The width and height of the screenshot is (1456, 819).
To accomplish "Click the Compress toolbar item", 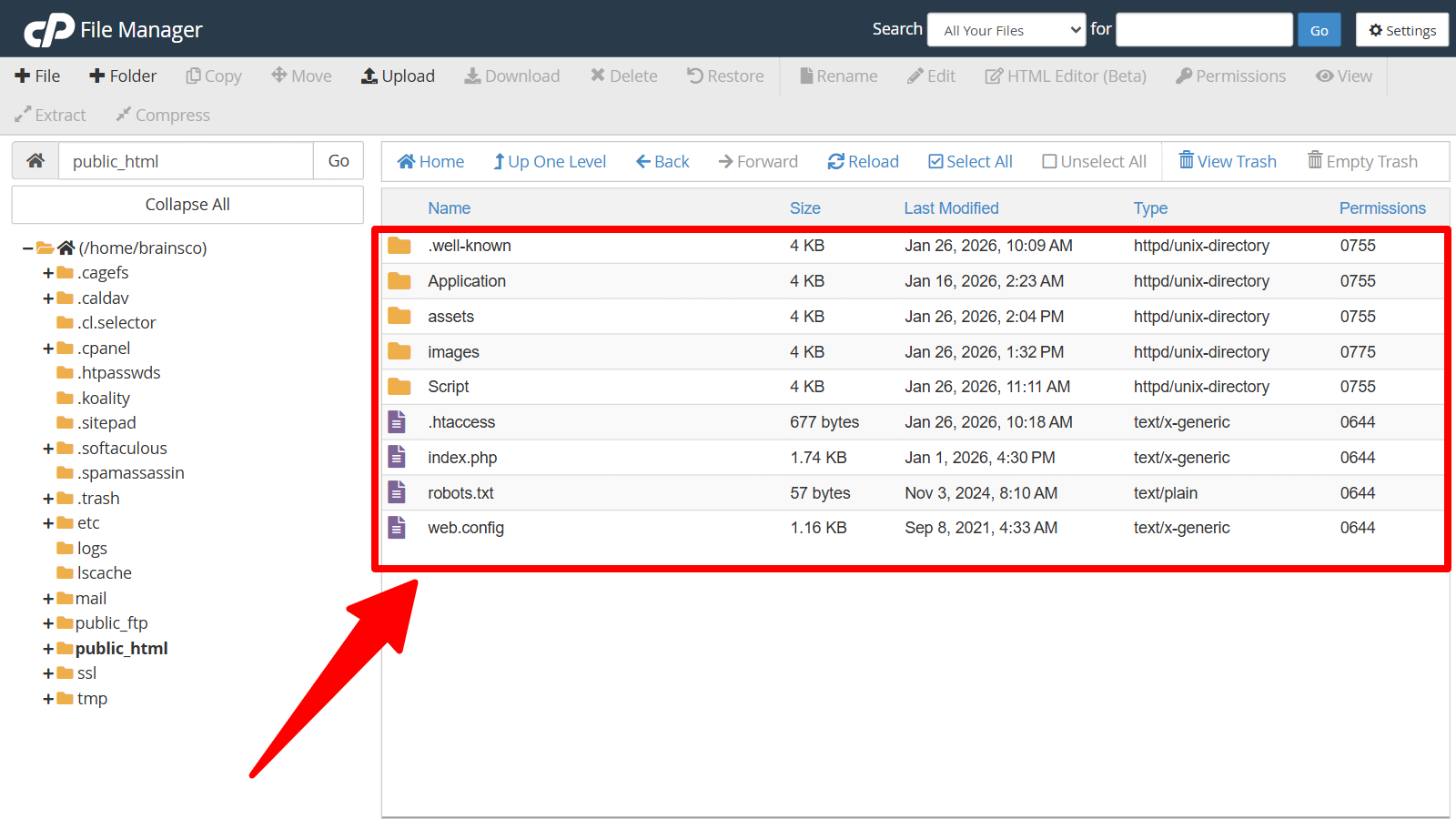I will [163, 116].
